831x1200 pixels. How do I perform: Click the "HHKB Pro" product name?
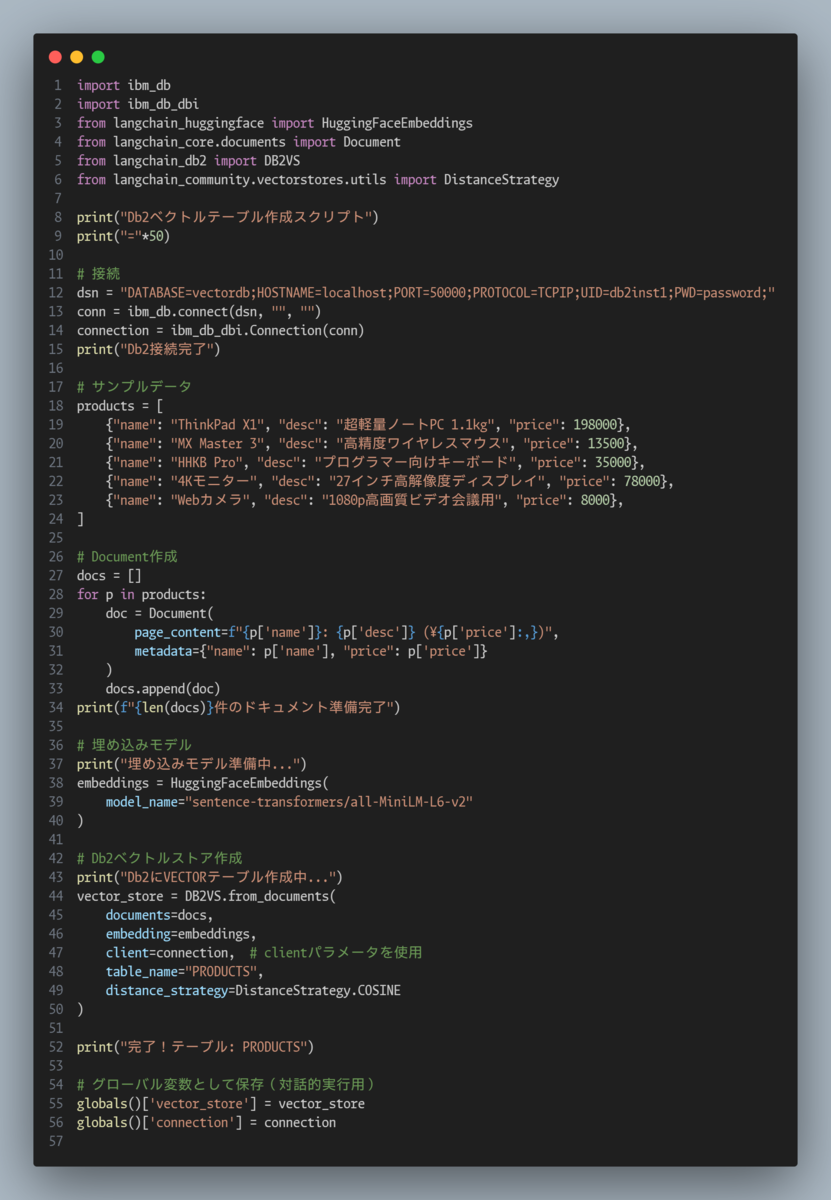pos(202,462)
